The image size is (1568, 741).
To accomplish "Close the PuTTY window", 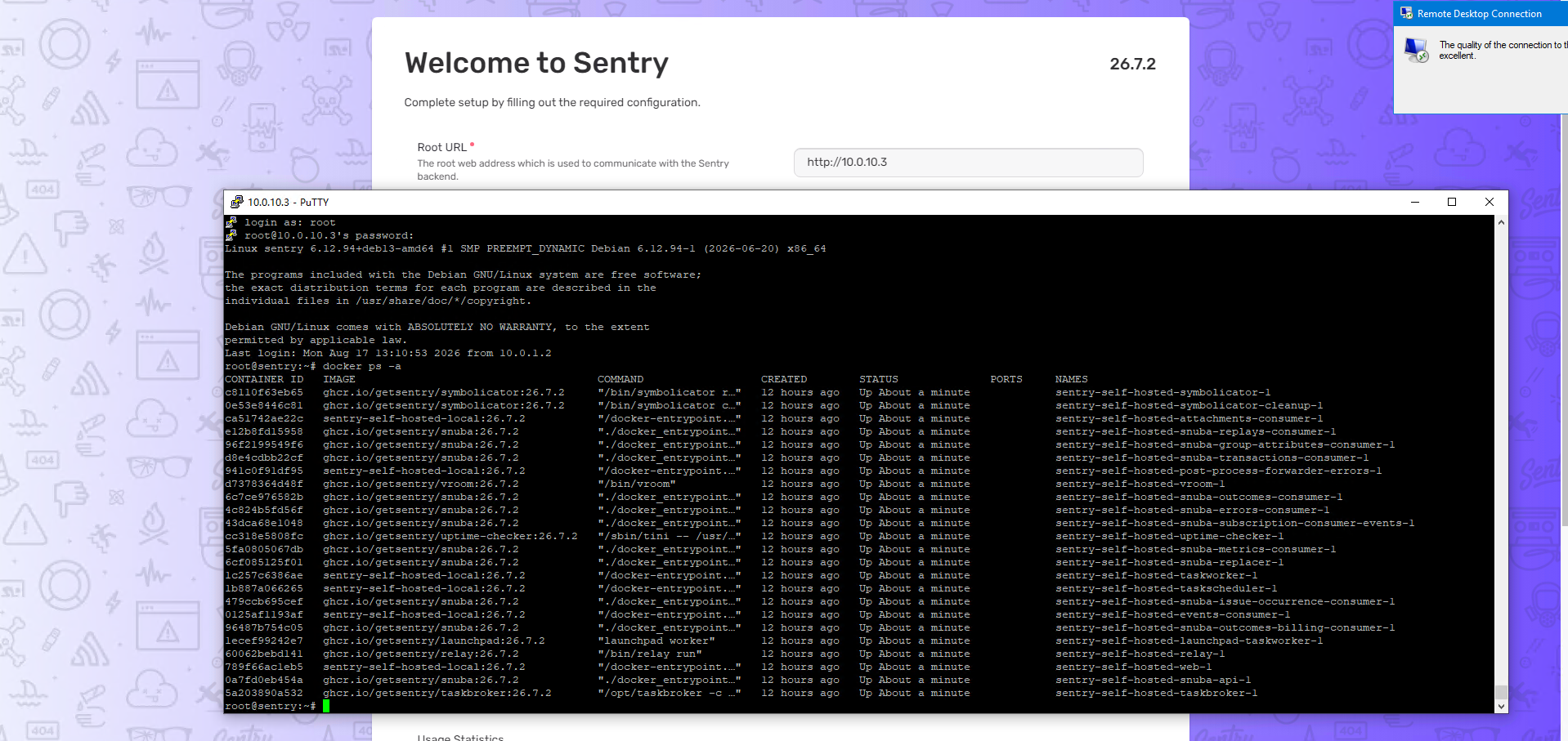I will [x=1490, y=202].
